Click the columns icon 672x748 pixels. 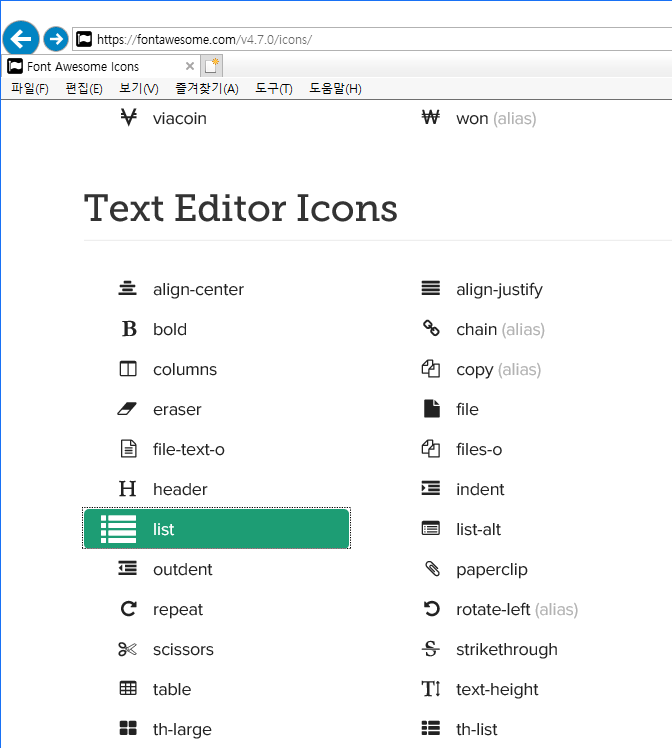pyautogui.click(x=128, y=369)
